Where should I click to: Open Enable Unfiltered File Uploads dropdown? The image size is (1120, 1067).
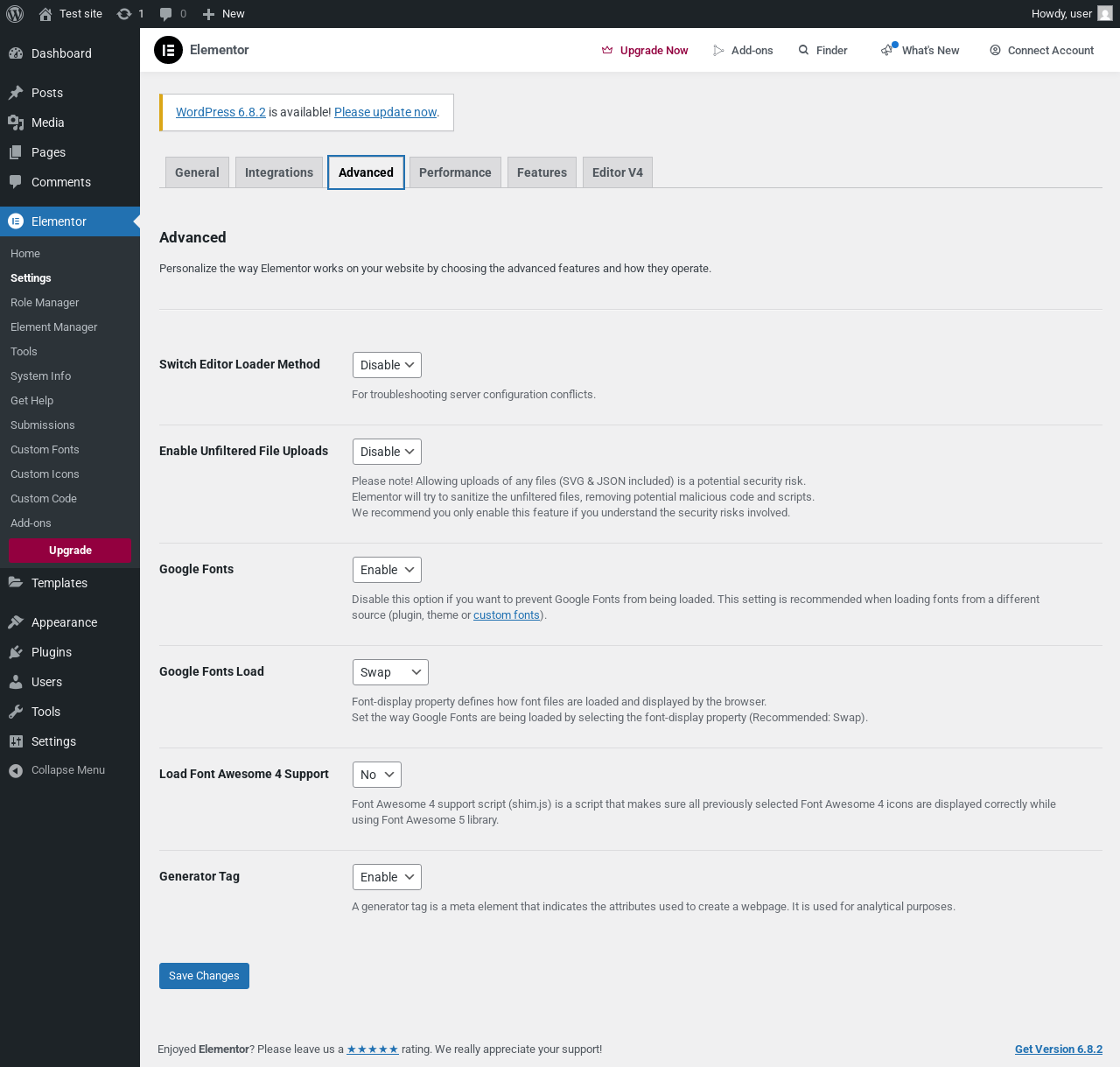coord(387,452)
